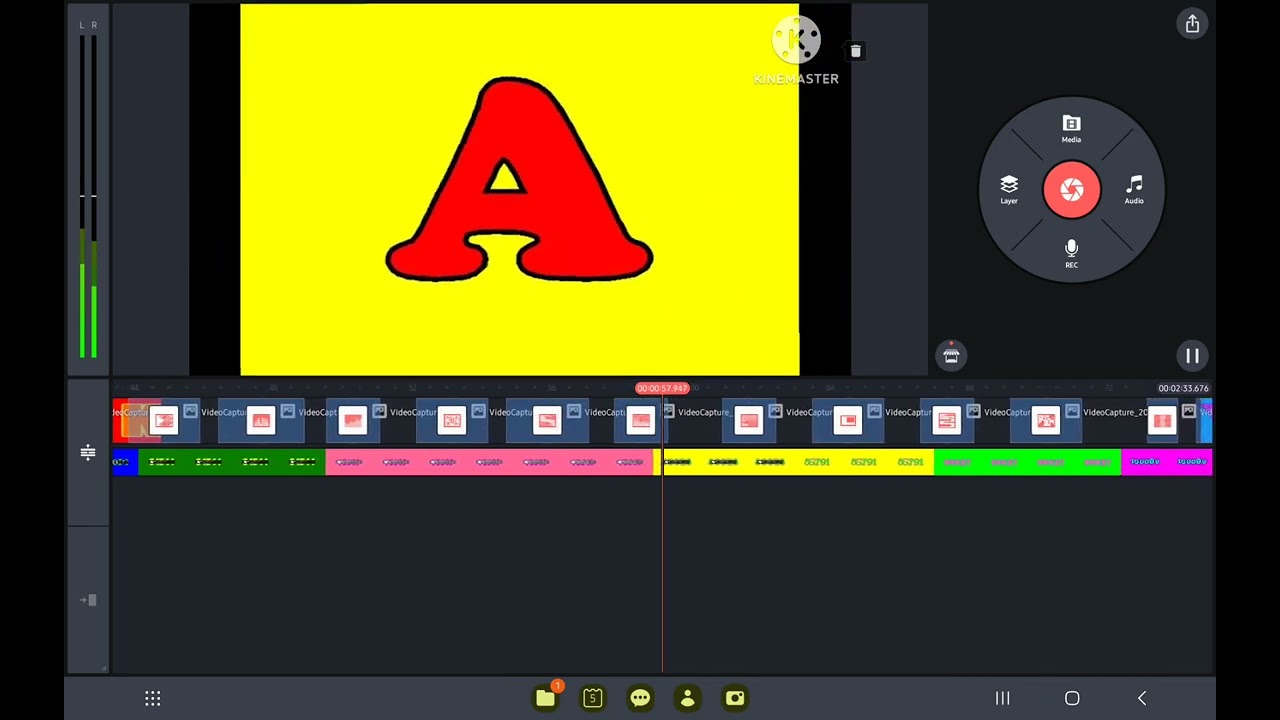Open the yellow folder app

click(x=545, y=698)
